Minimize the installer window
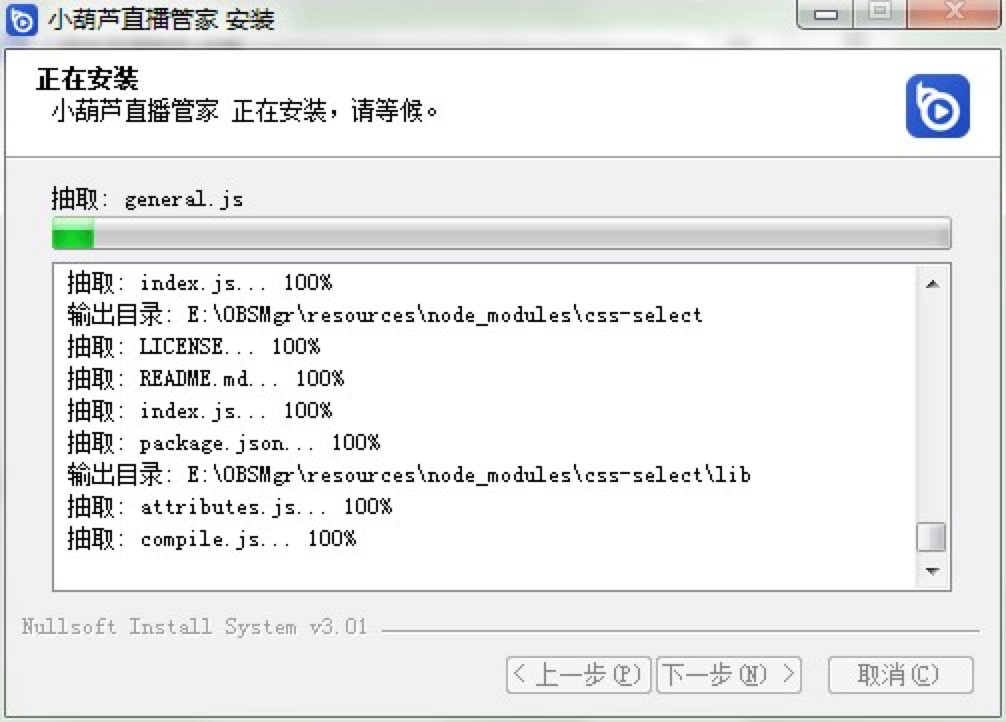1006x722 pixels. pyautogui.click(x=825, y=13)
